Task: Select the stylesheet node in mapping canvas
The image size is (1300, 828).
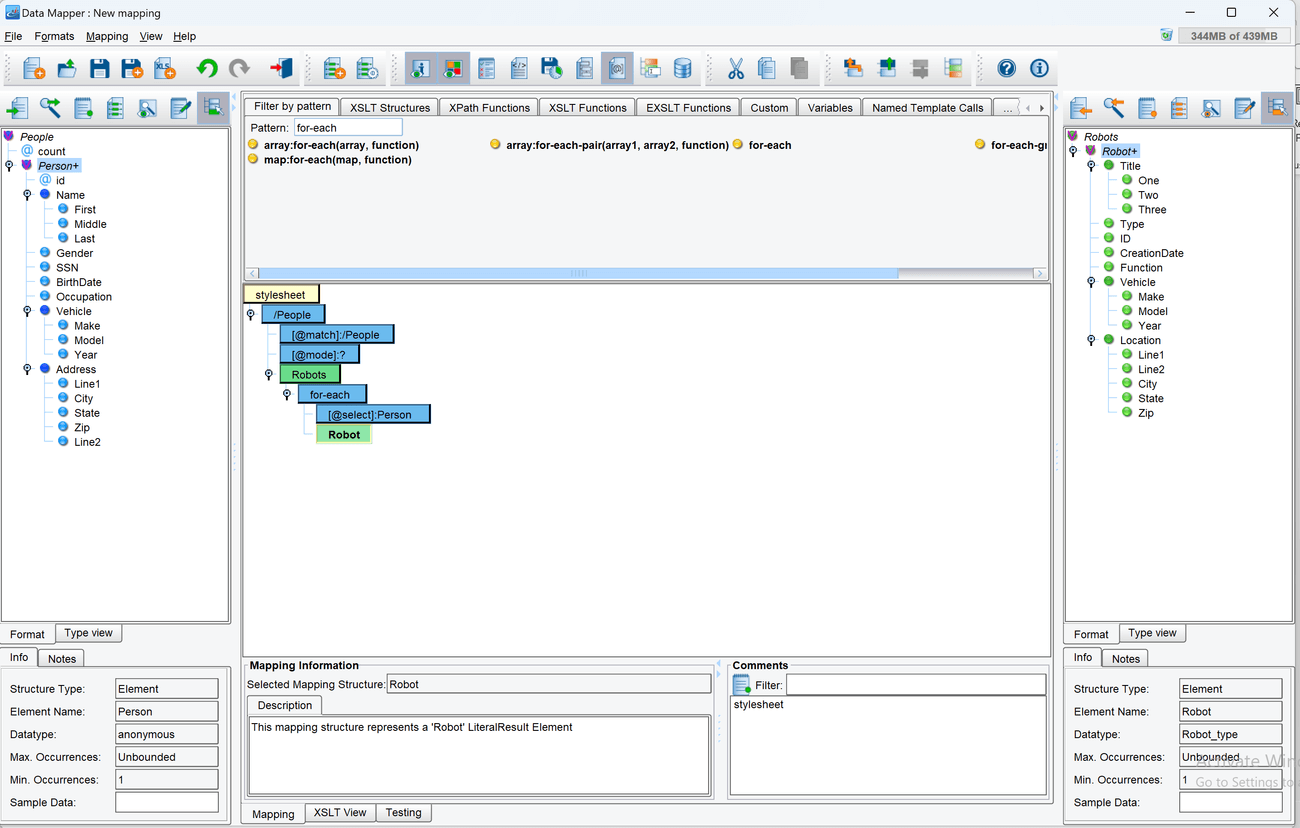Action: 281,295
